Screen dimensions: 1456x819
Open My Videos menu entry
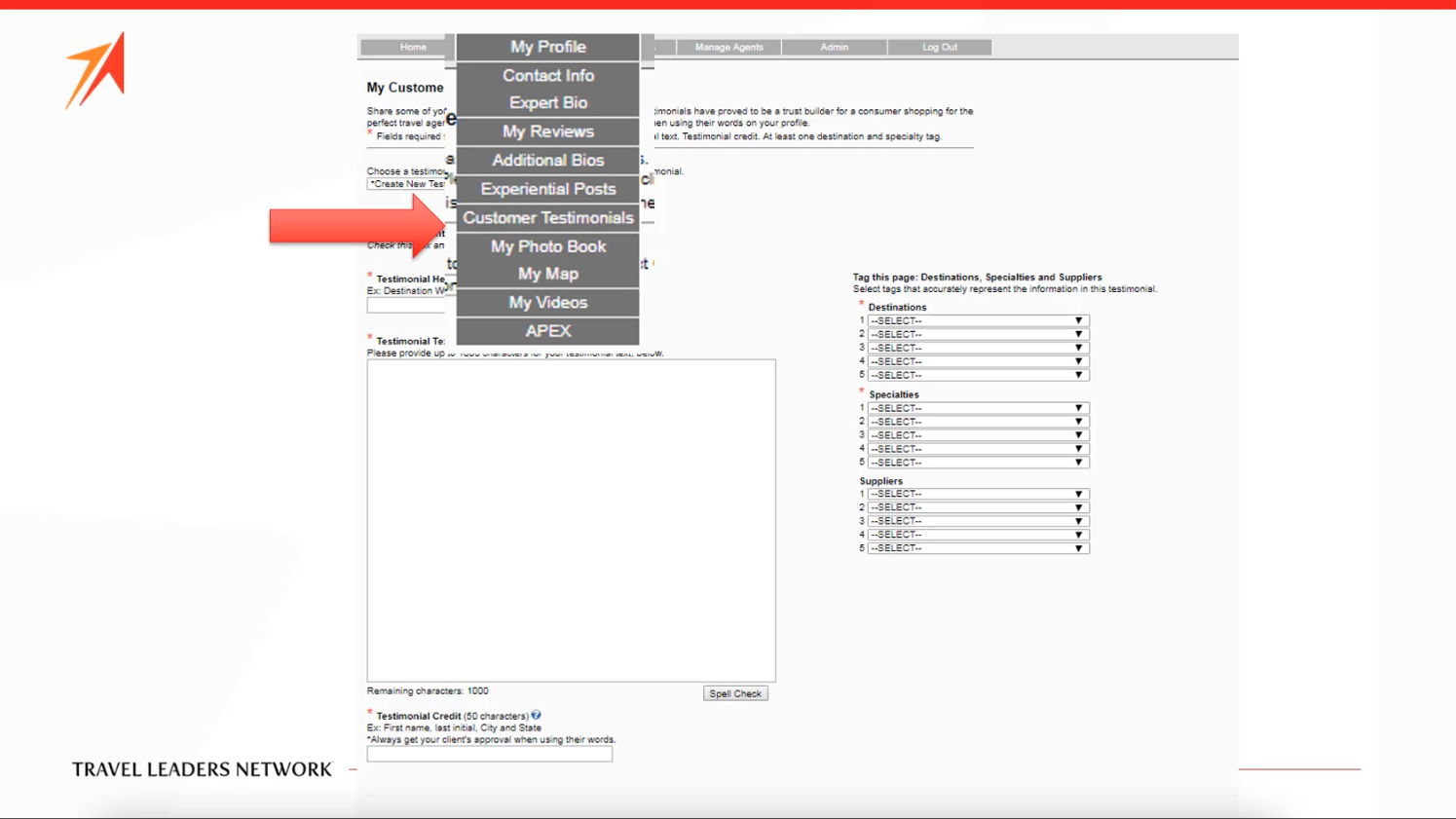pos(548,303)
